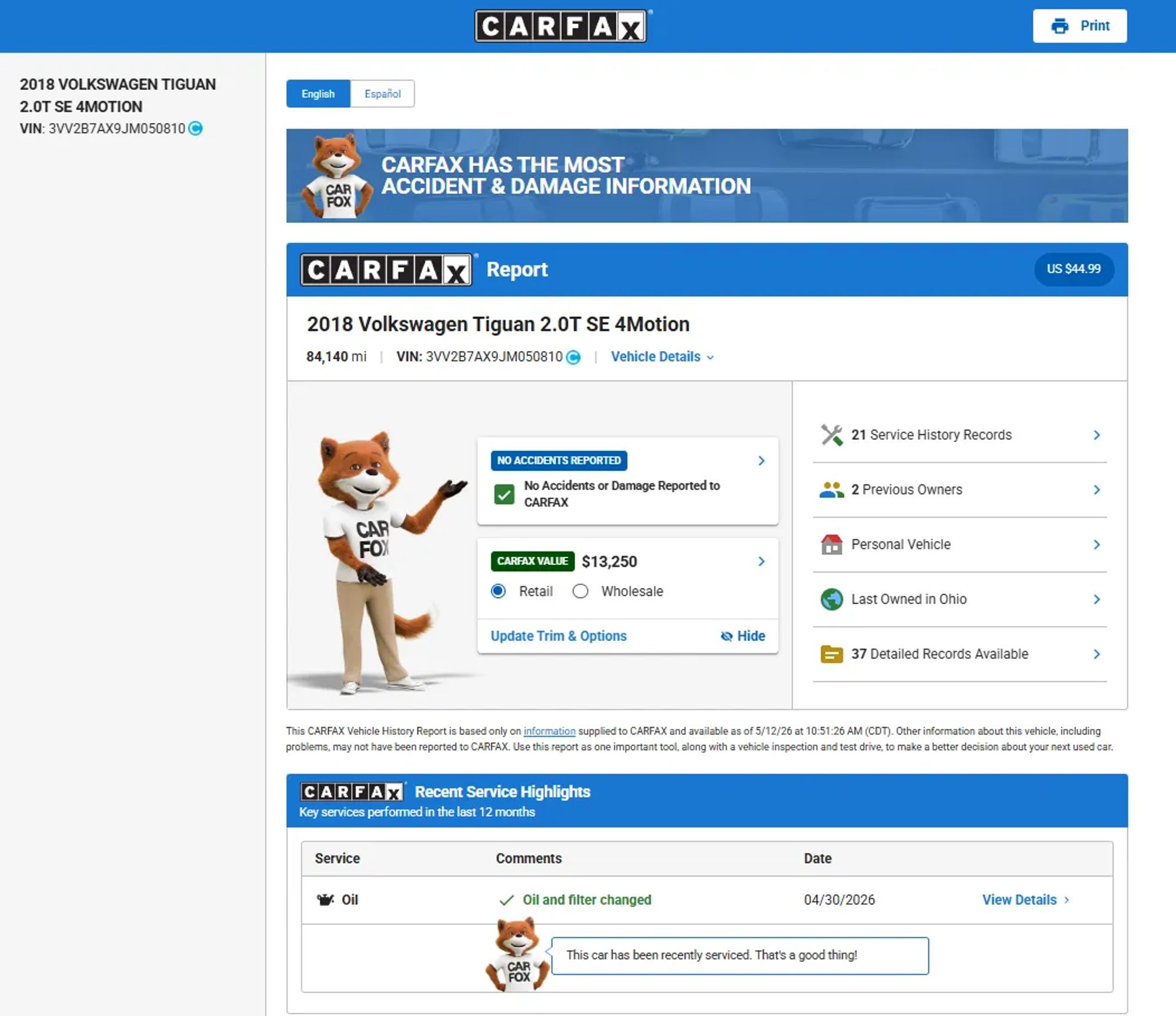
Task: Click the No Accidents or Damage Reported text
Action: pyautogui.click(x=622, y=494)
